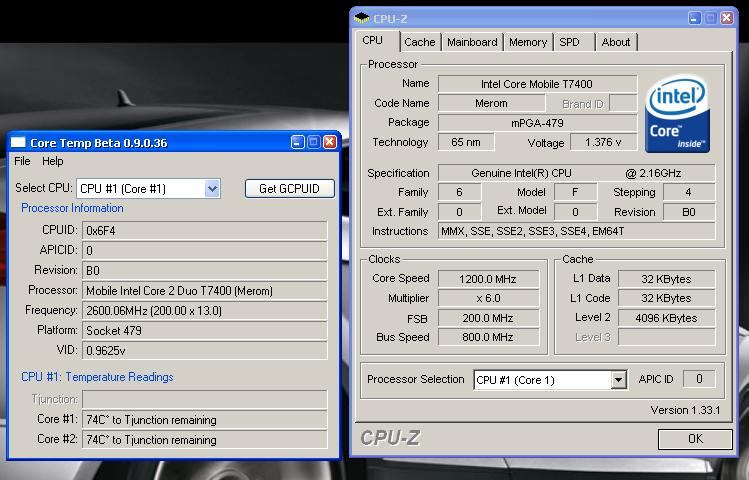This screenshot has height=480, width=749.
Task: Maximize the Core Temp window
Action: [314, 142]
